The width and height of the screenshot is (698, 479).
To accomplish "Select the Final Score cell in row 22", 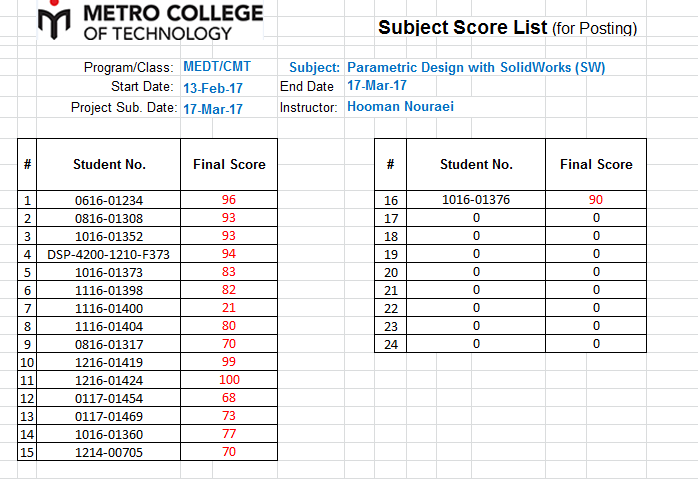I will click(596, 308).
